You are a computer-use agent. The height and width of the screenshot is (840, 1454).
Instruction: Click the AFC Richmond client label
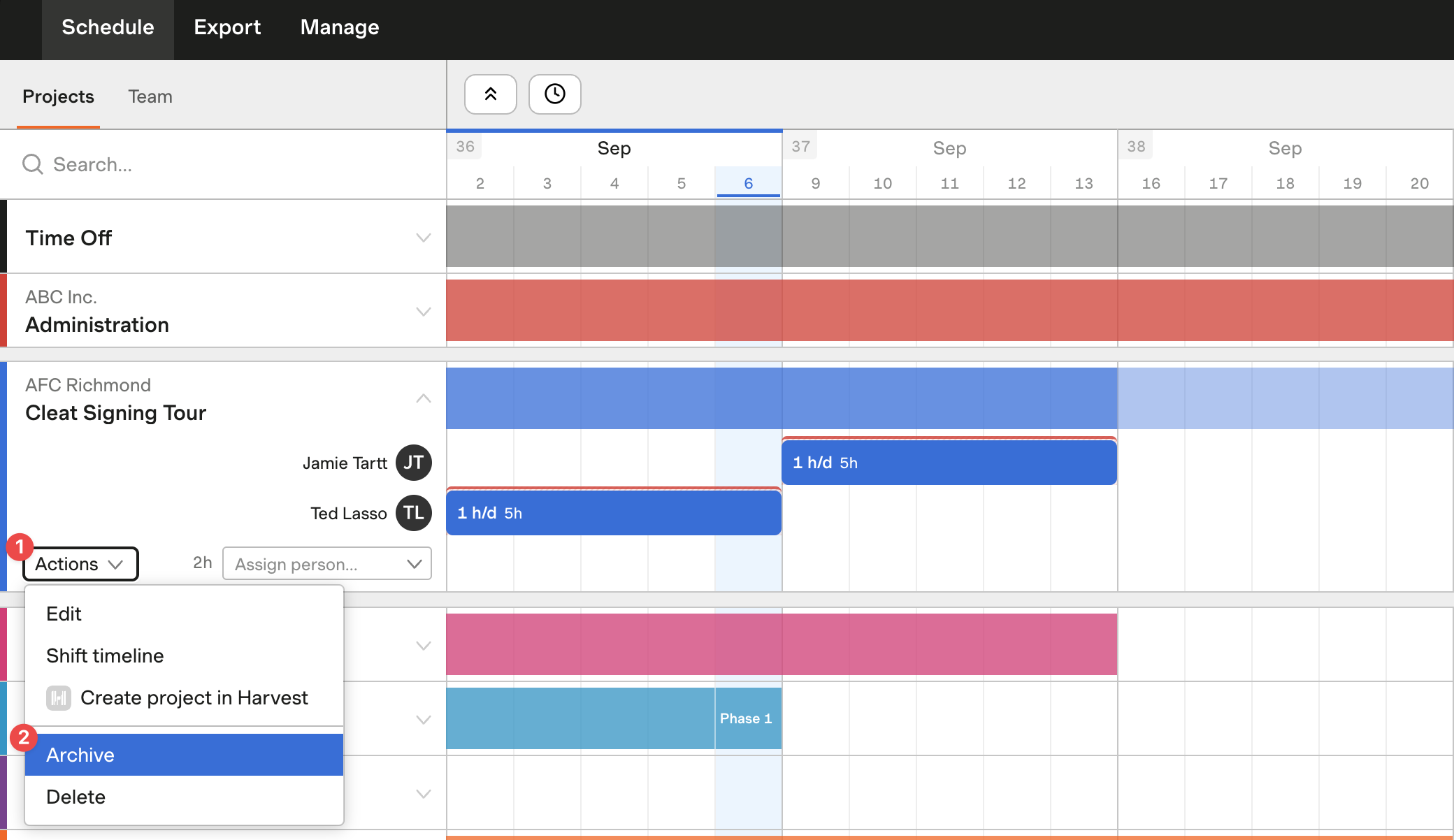[x=88, y=385]
